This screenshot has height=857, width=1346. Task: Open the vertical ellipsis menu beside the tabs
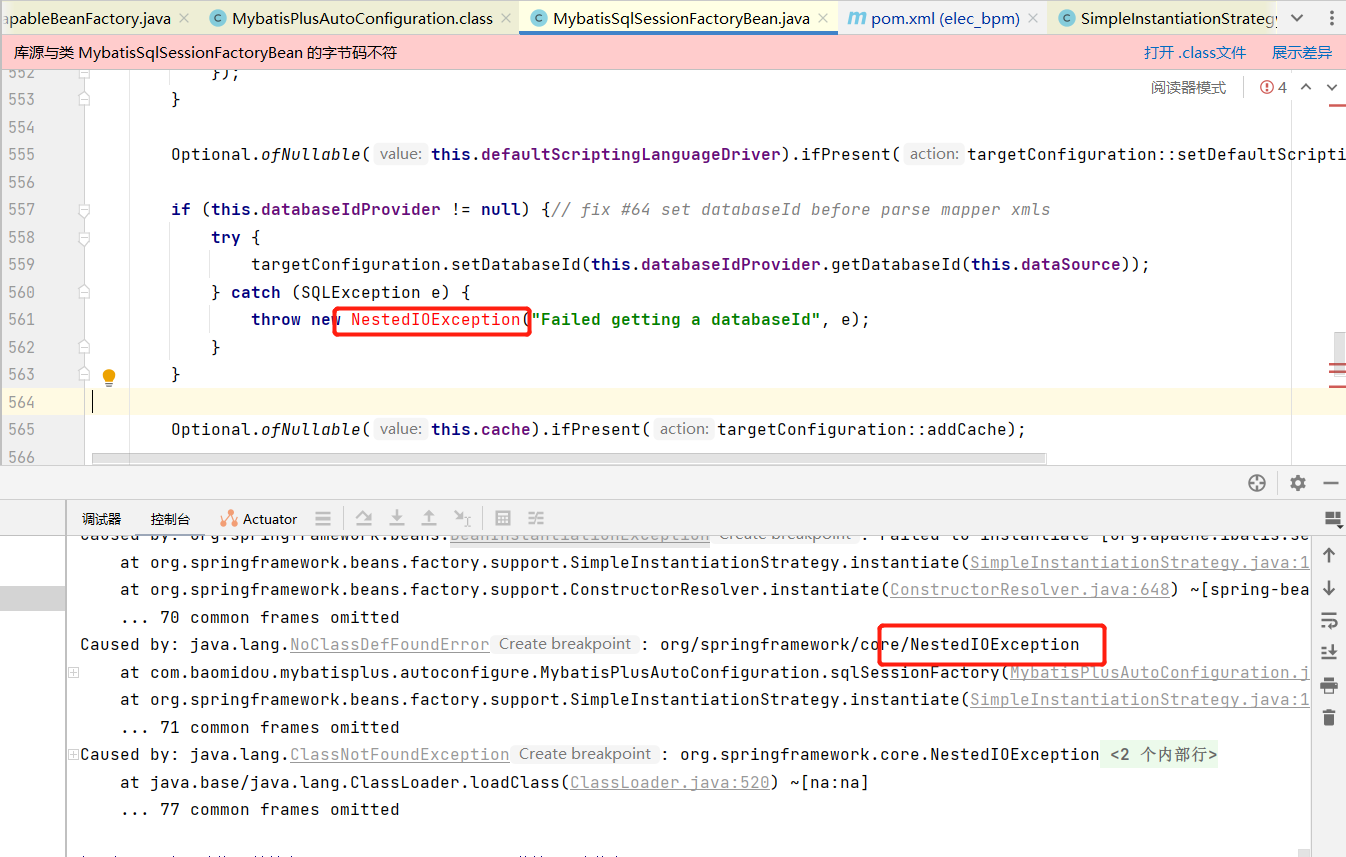click(1330, 17)
